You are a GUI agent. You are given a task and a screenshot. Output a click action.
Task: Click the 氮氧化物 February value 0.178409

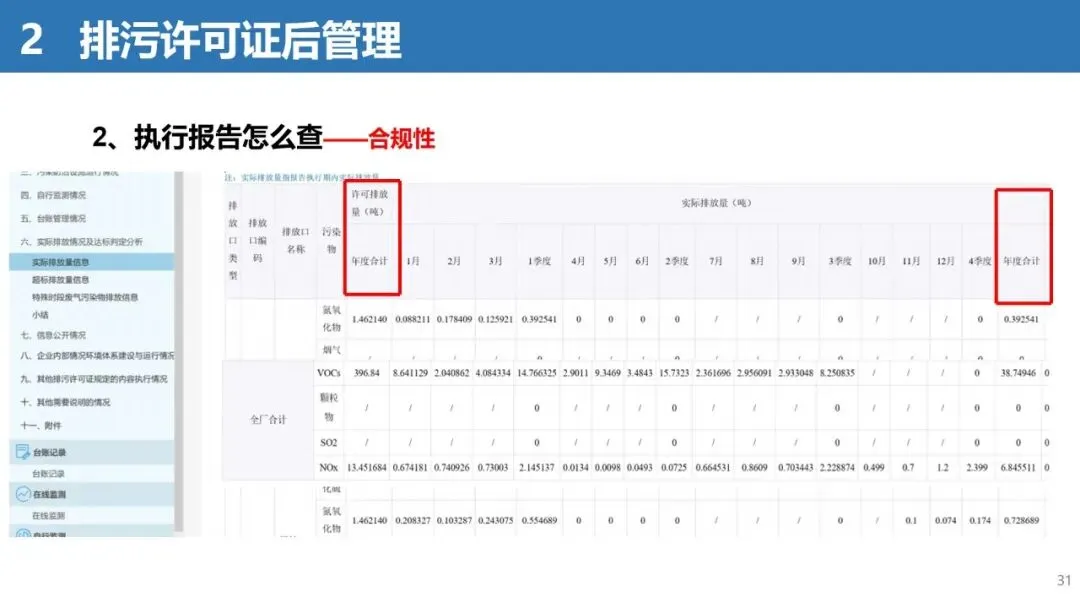click(x=454, y=319)
